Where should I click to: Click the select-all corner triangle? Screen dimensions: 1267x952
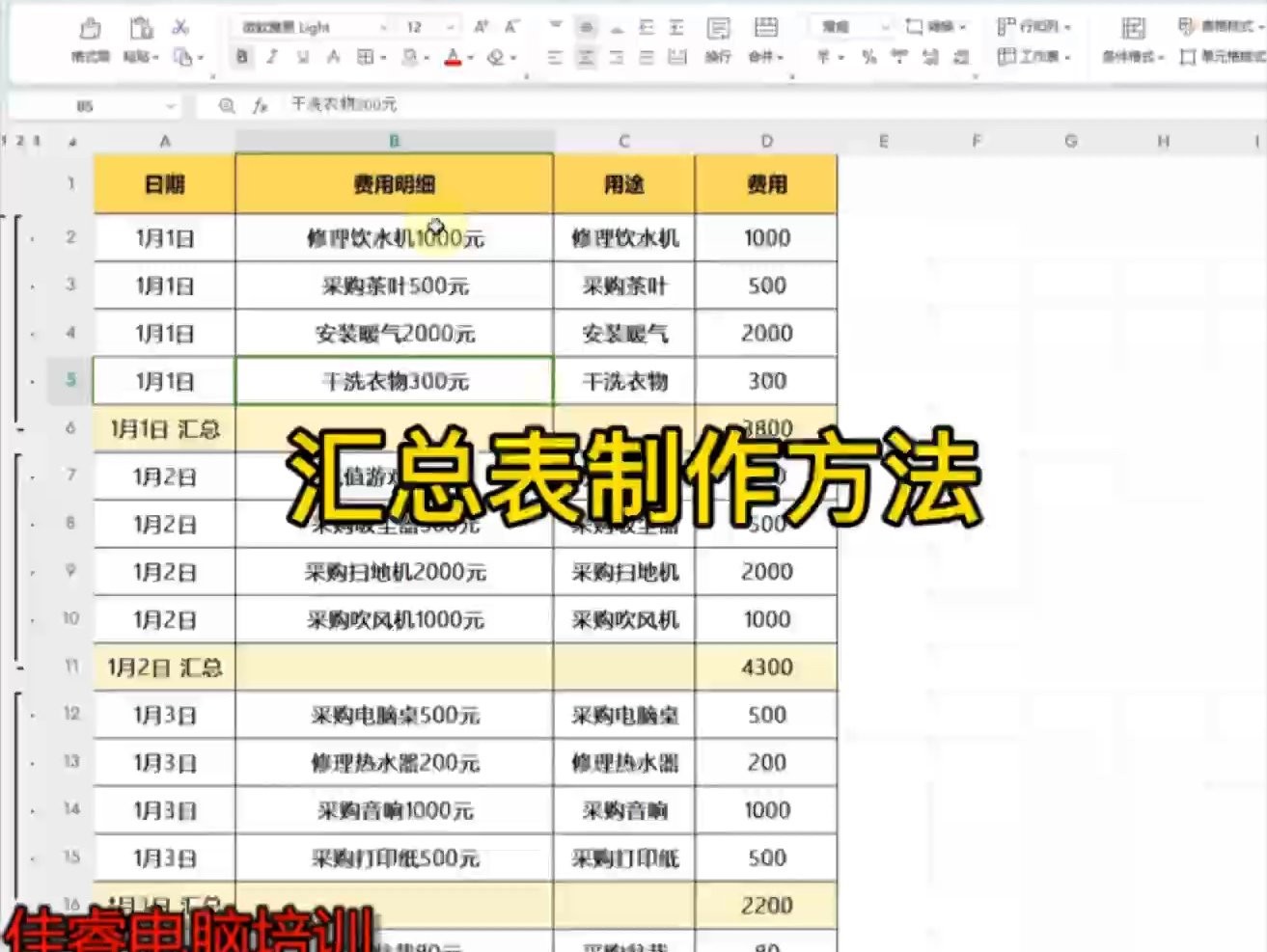[72, 142]
